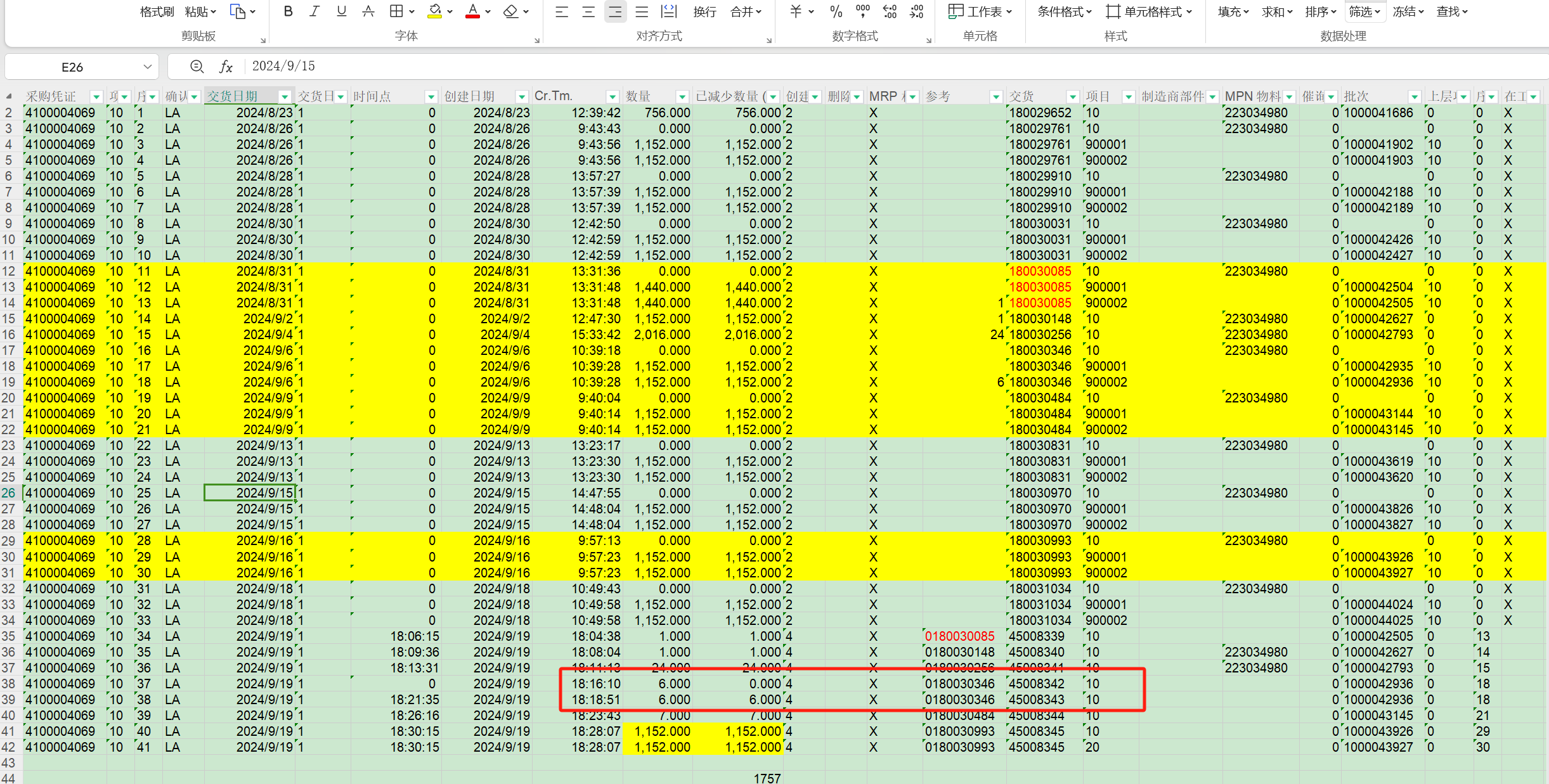Open the Cell Styles (单元格样式) menu
This screenshot has height=784, width=1549.
[1149, 11]
